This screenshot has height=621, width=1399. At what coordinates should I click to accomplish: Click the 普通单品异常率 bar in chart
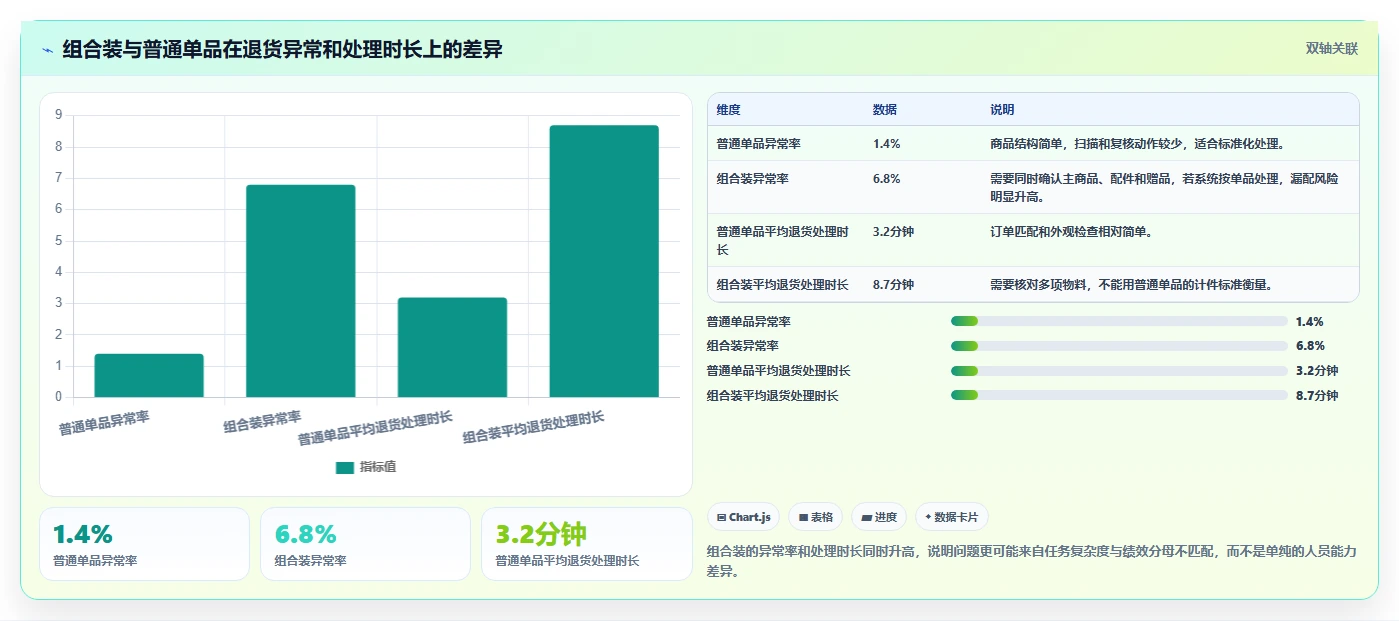point(149,375)
